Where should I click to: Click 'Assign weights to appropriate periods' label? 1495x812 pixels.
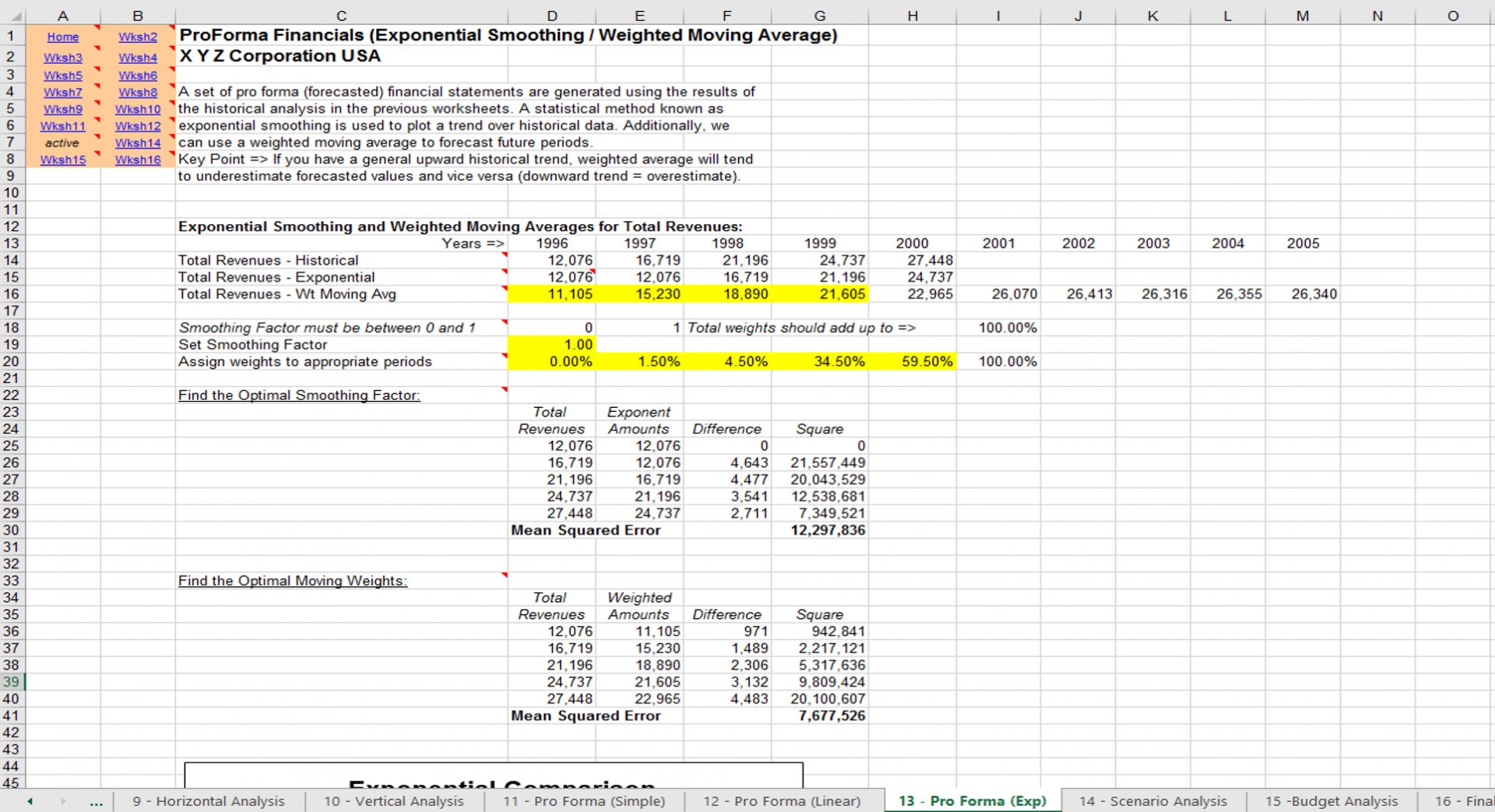(304, 362)
